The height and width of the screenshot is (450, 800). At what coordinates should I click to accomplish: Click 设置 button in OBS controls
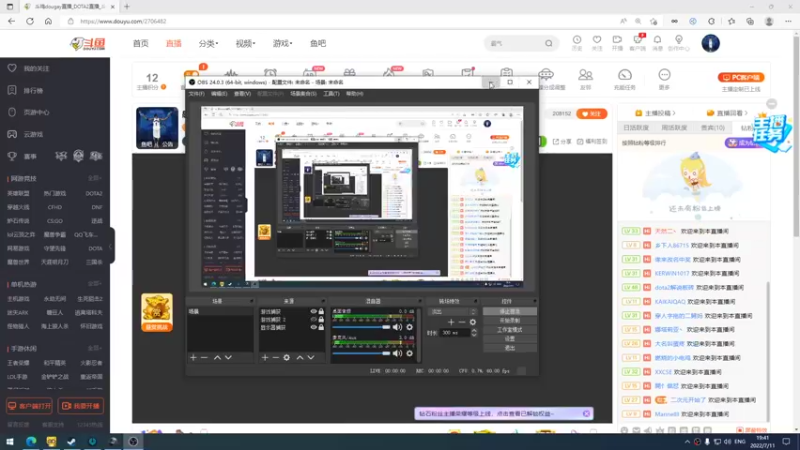coord(510,339)
